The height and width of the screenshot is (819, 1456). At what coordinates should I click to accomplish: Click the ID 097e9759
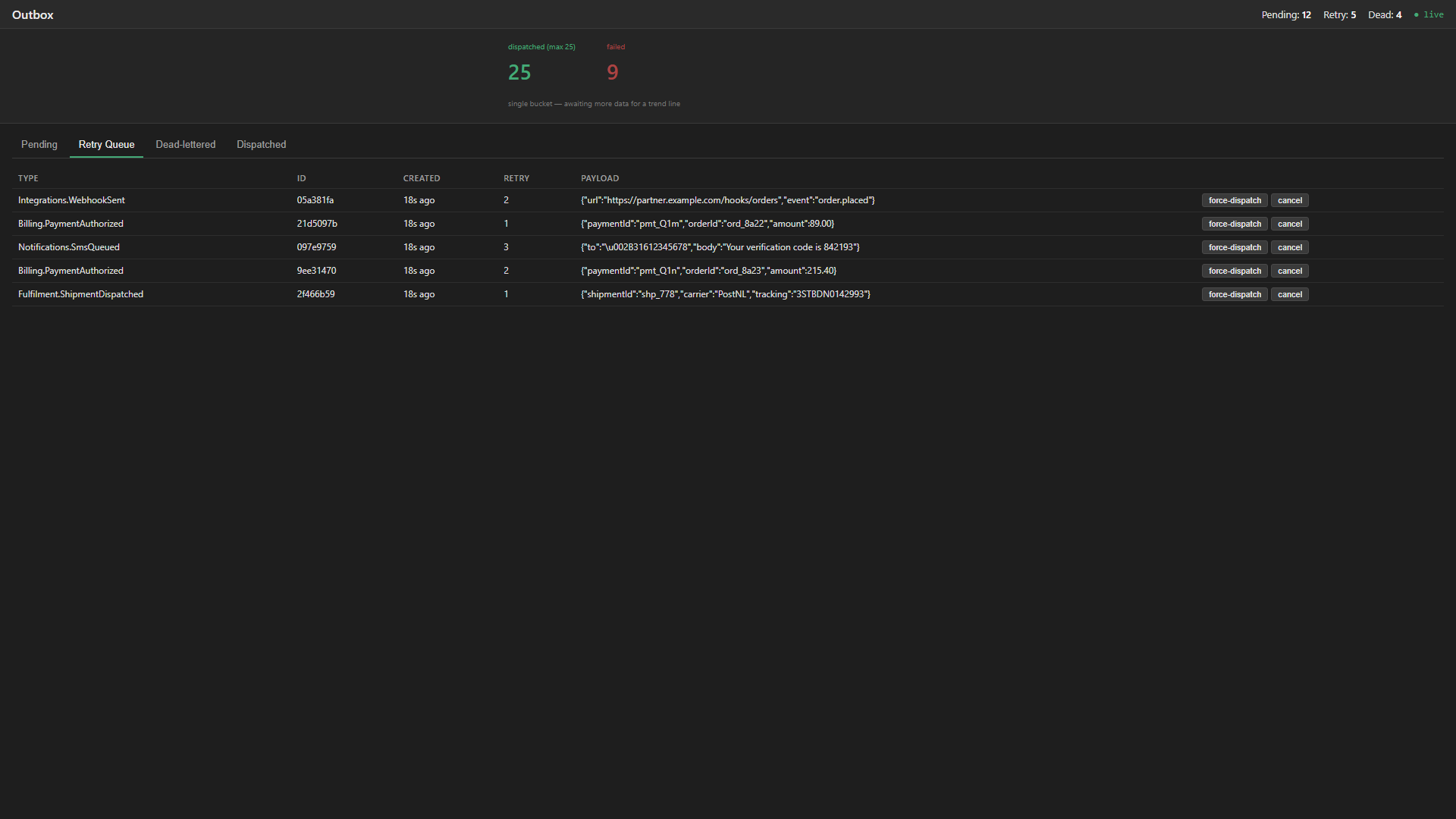316,247
